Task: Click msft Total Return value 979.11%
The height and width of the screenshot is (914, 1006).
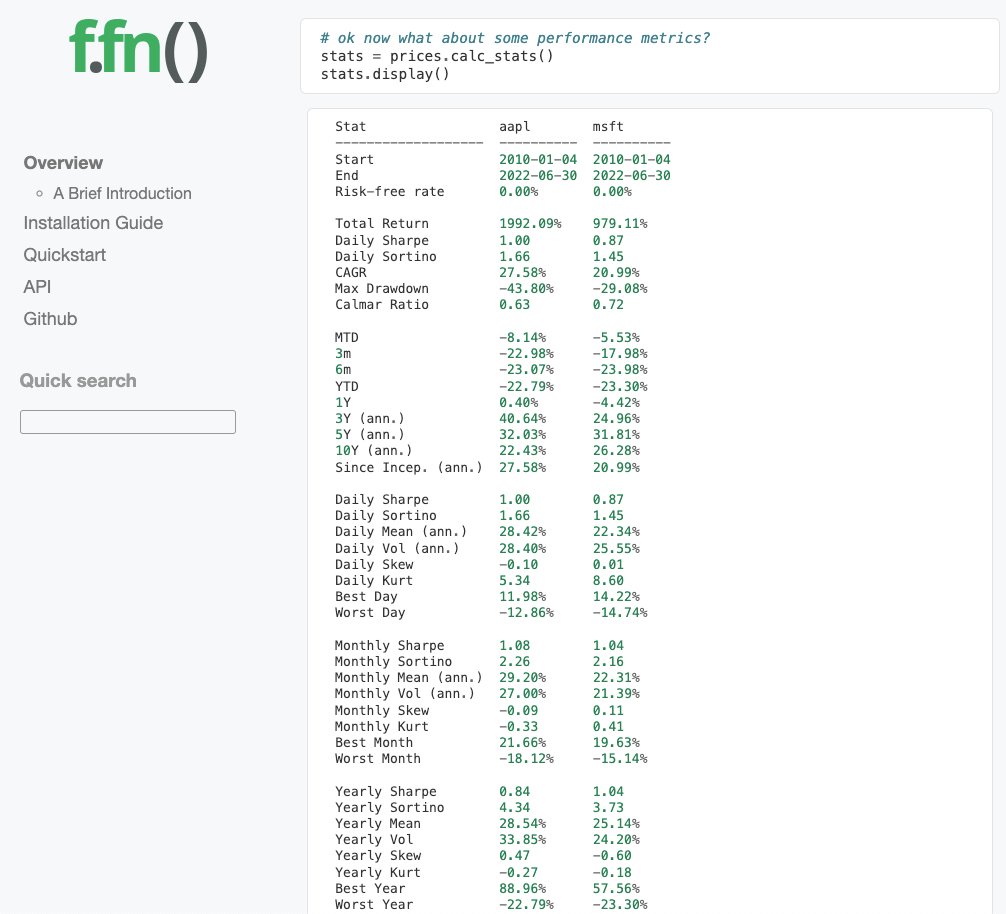Action: coord(620,223)
